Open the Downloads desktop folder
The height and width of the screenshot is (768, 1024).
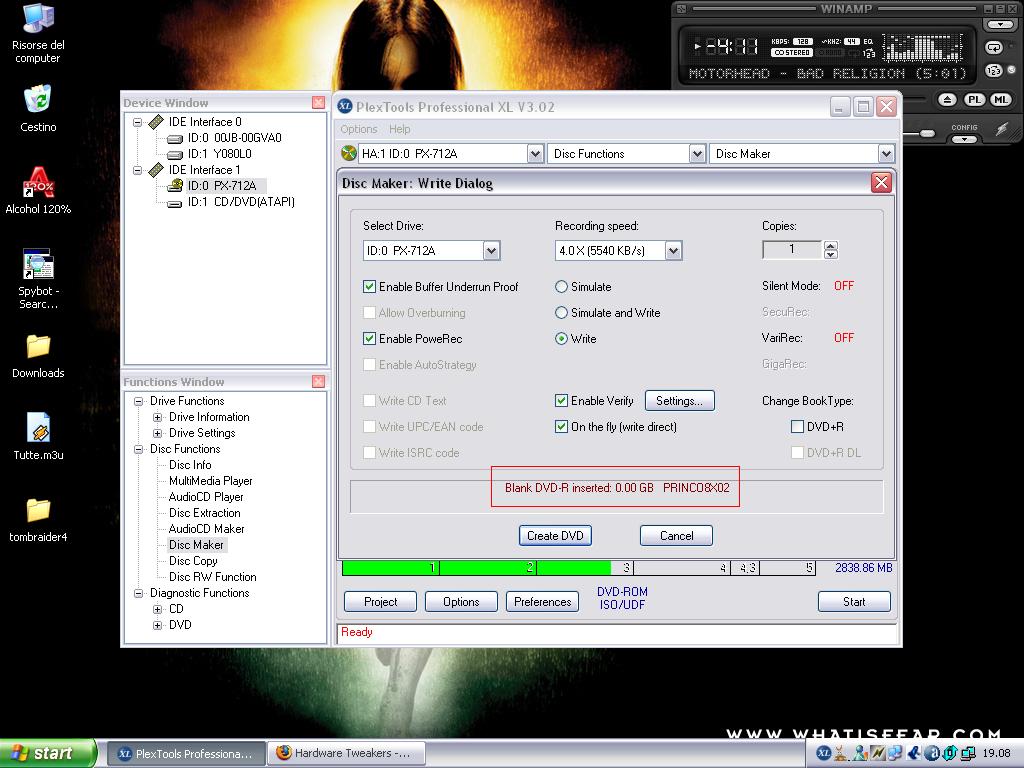38,356
